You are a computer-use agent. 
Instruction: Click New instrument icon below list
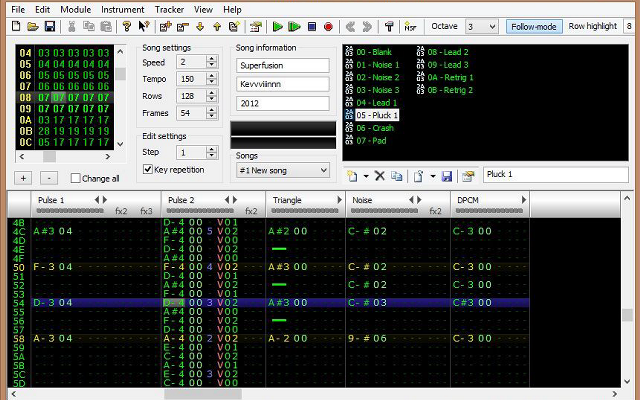click(352, 176)
